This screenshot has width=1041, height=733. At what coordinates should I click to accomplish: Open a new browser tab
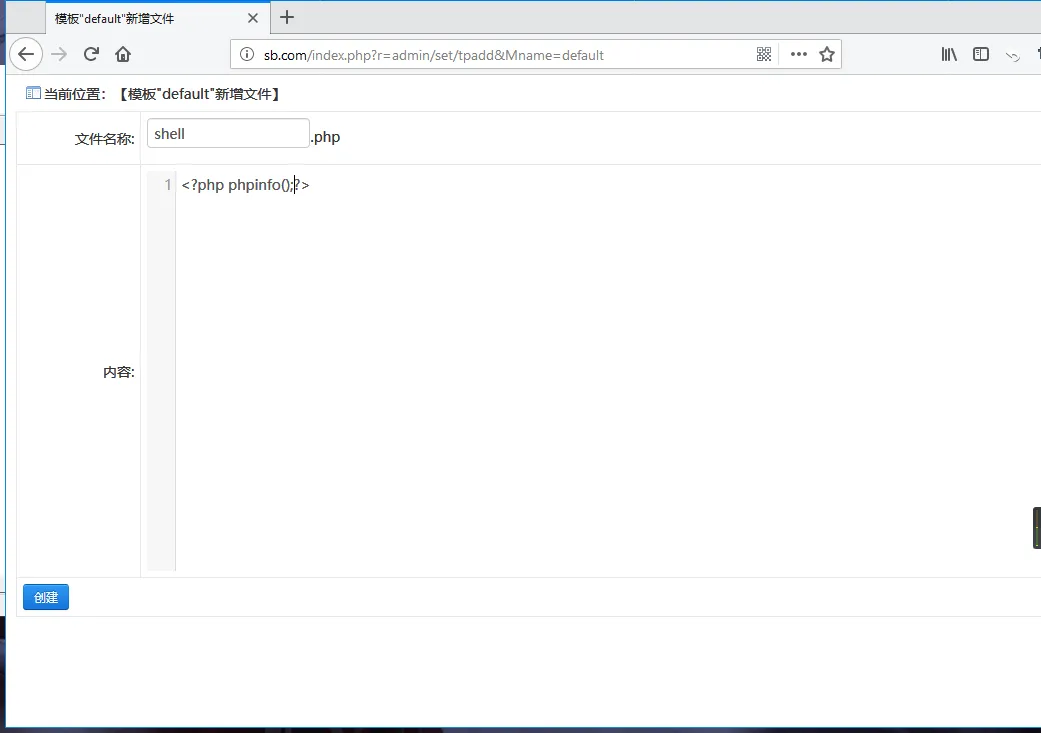(287, 17)
